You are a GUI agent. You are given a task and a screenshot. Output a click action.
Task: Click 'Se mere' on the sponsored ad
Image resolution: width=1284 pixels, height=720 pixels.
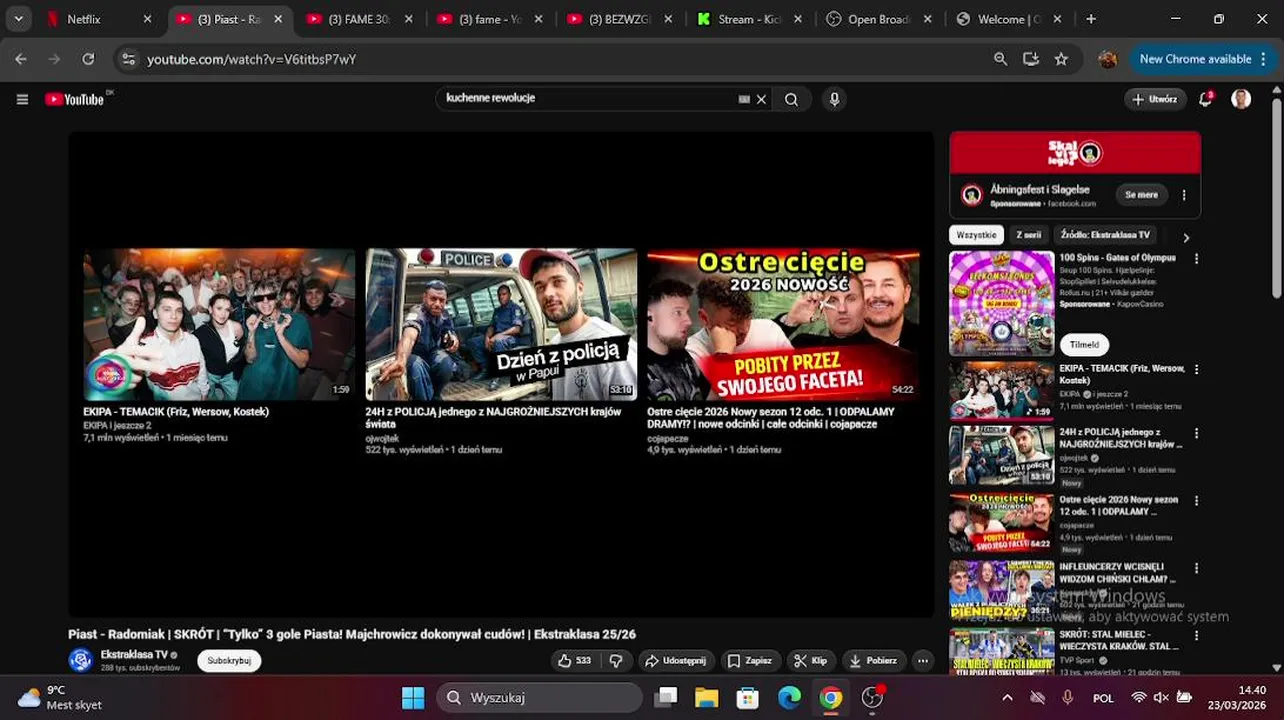pos(1141,195)
